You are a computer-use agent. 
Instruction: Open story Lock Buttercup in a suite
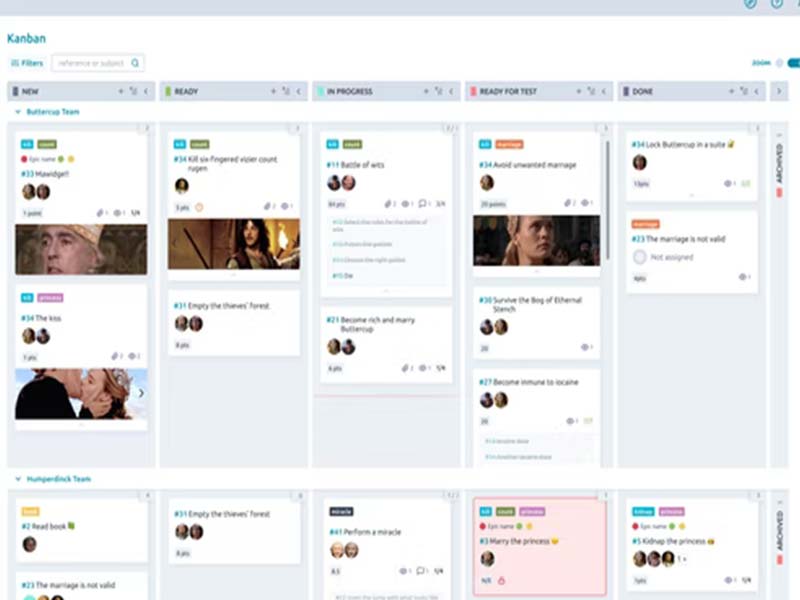[x=683, y=144]
